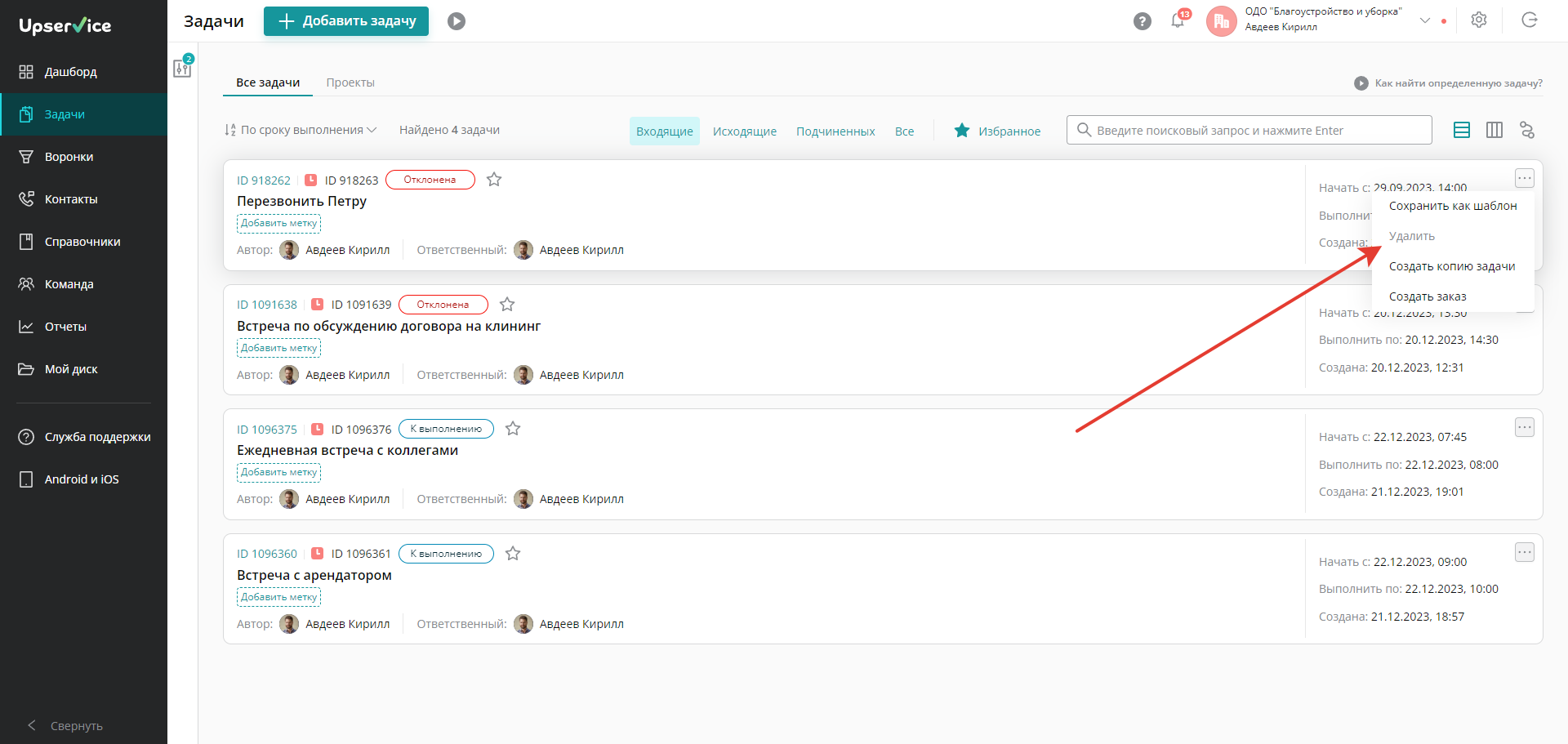Viewport: 1568px width, 744px height.
Task: Switch to the Все задачи tab
Action: pyautogui.click(x=268, y=82)
